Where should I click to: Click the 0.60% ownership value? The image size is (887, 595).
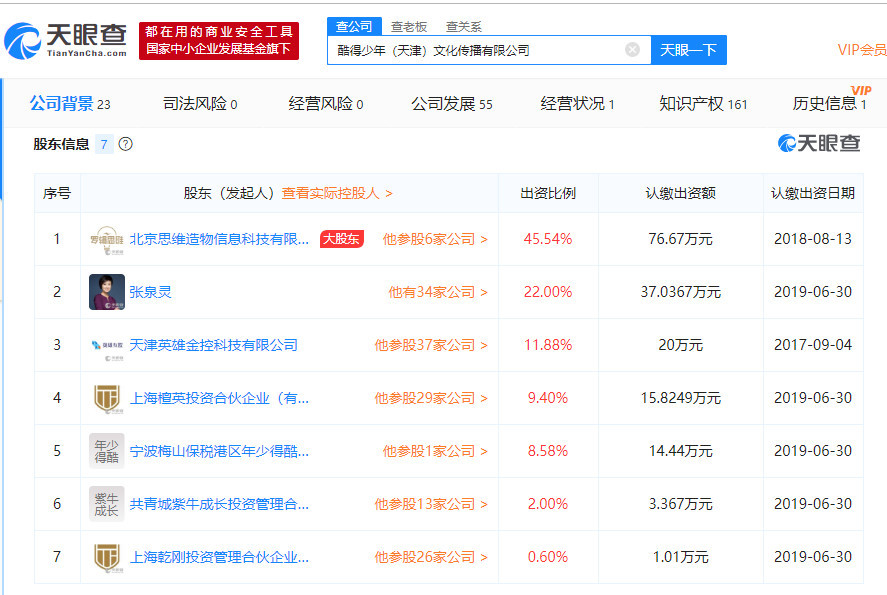click(x=548, y=557)
